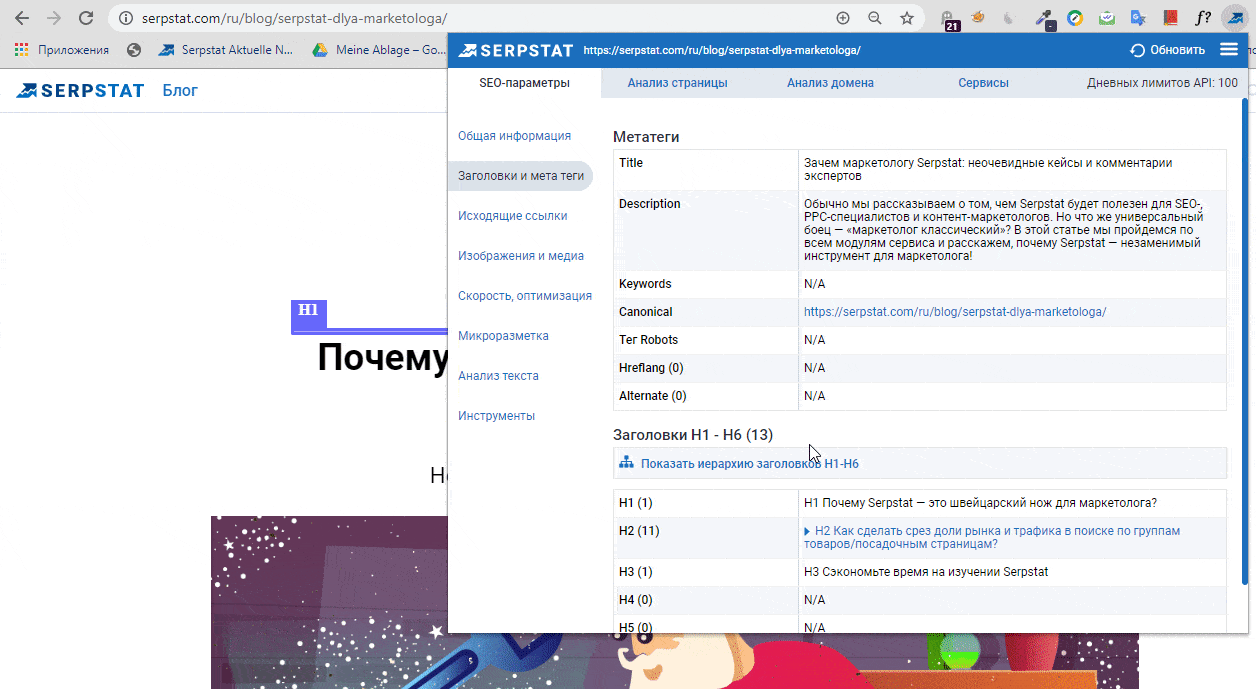
Task: Open the red notebook extension icon
Action: click(x=1170, y=18)
